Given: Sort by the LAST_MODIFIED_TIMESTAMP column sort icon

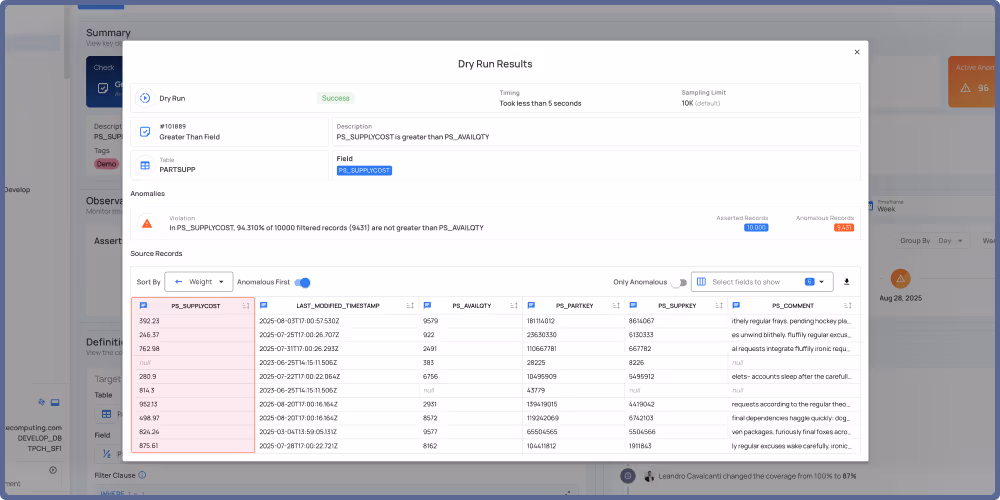Looking at the screenshot, I should pyautogui.click(x=411, y=306).
